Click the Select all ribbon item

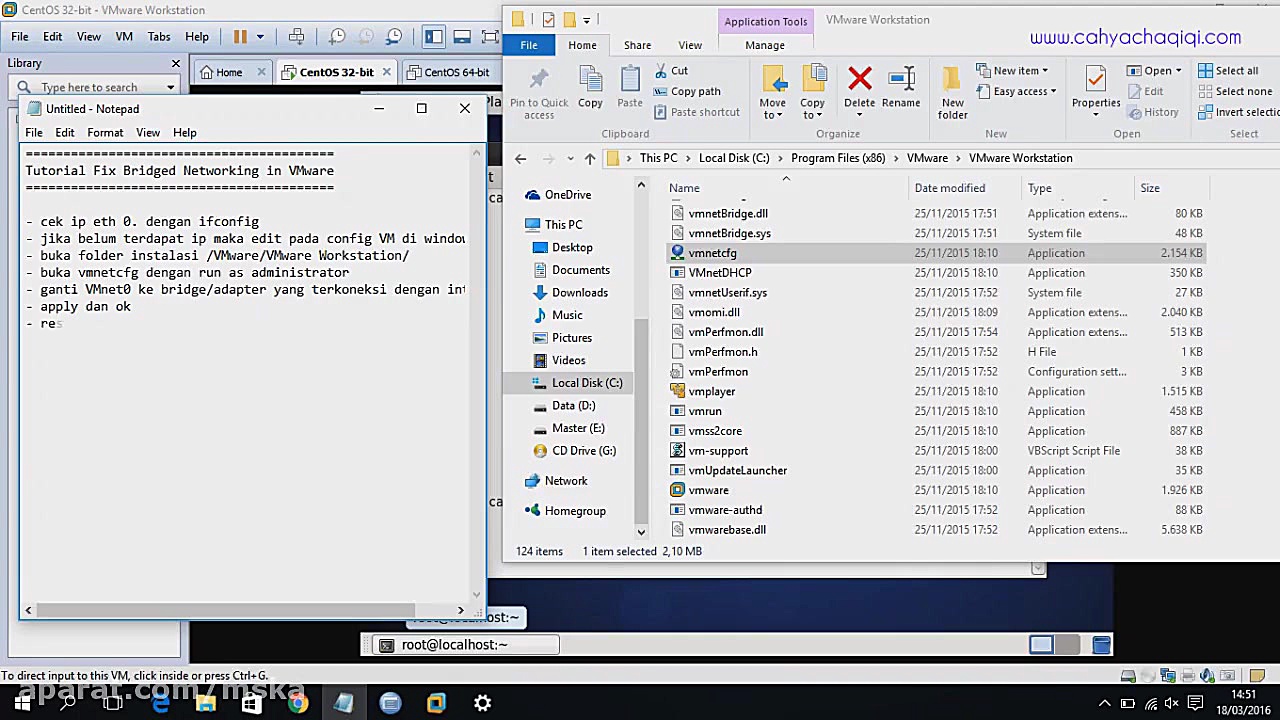1228,71
